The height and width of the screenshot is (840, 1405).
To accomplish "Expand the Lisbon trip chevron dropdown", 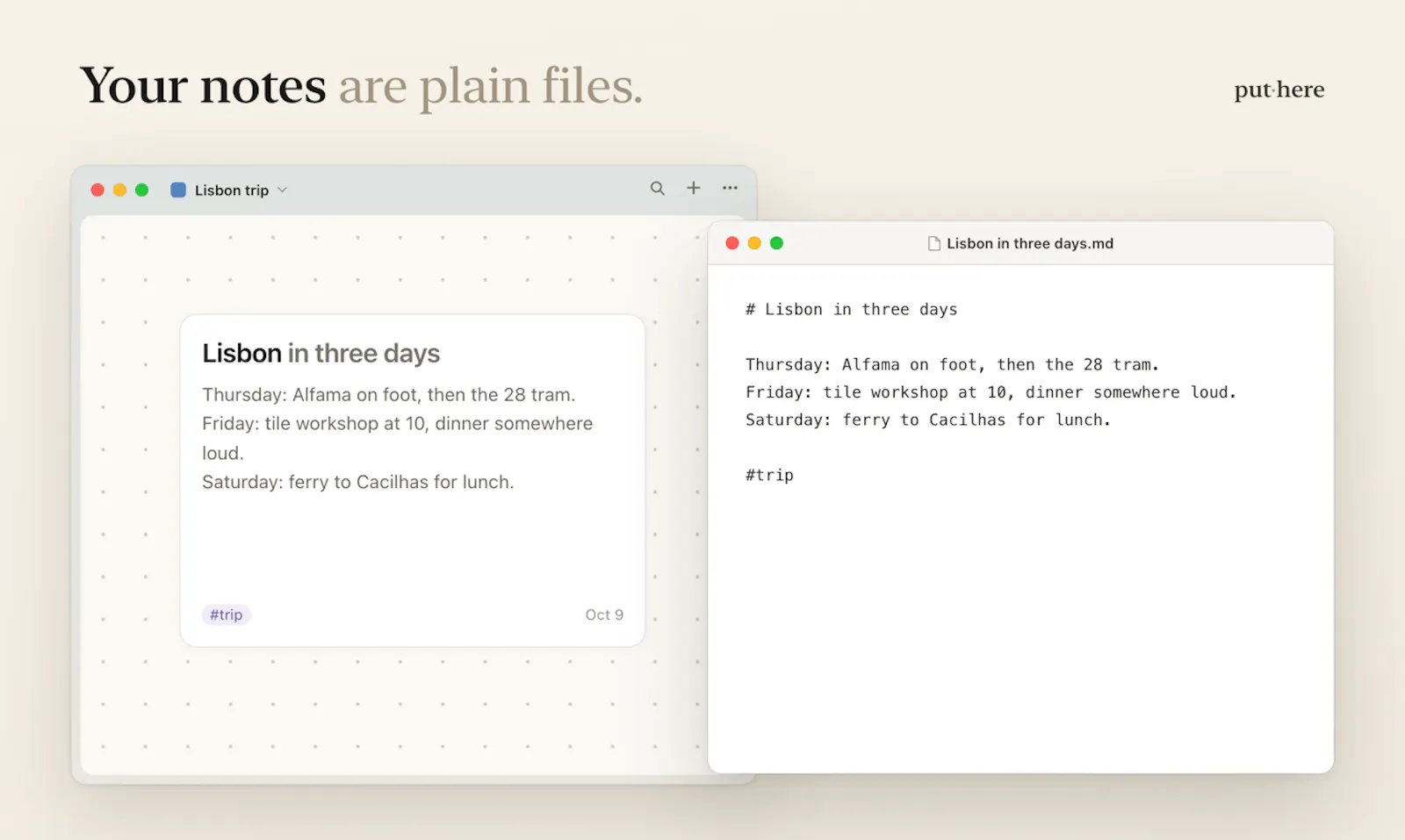I will [x=282, y=190].
